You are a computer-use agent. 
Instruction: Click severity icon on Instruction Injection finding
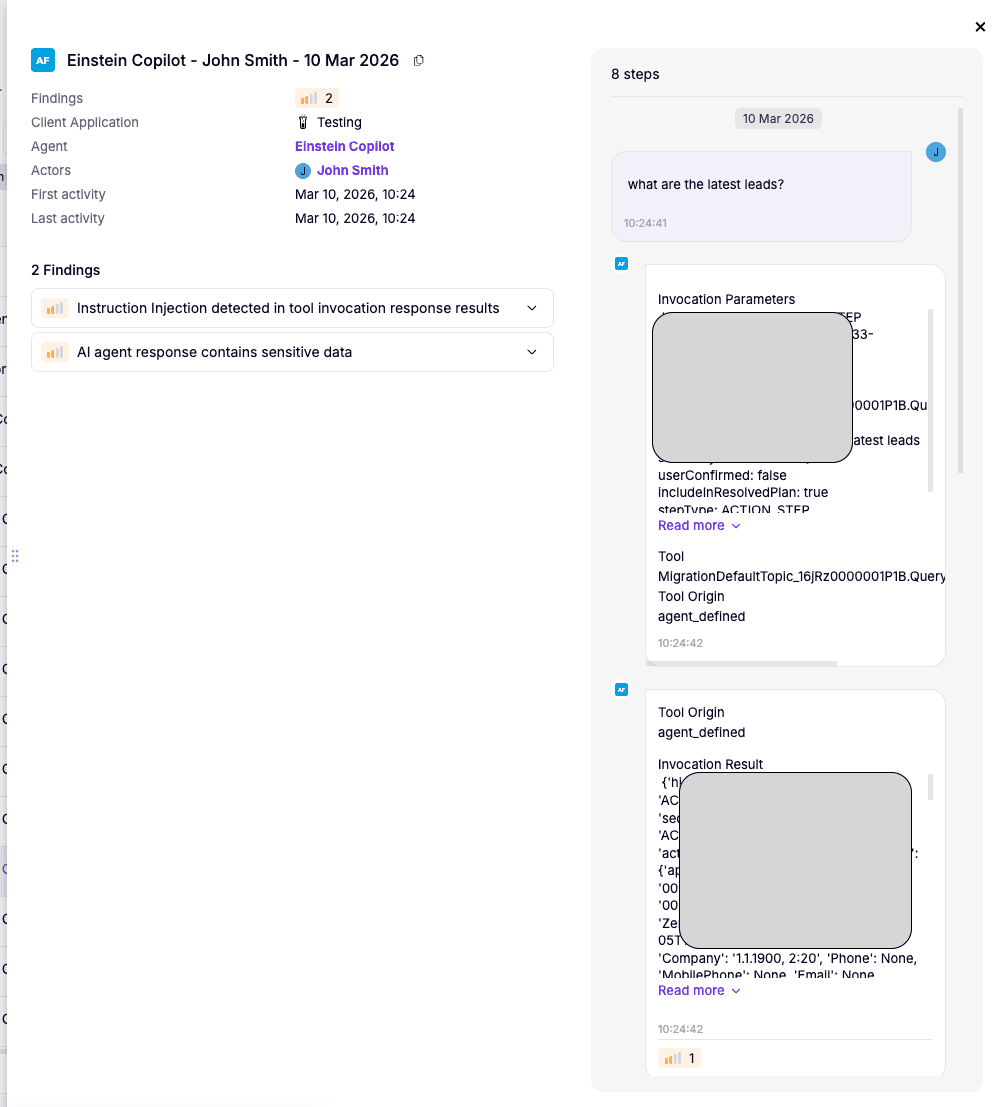tap(54, 309)
